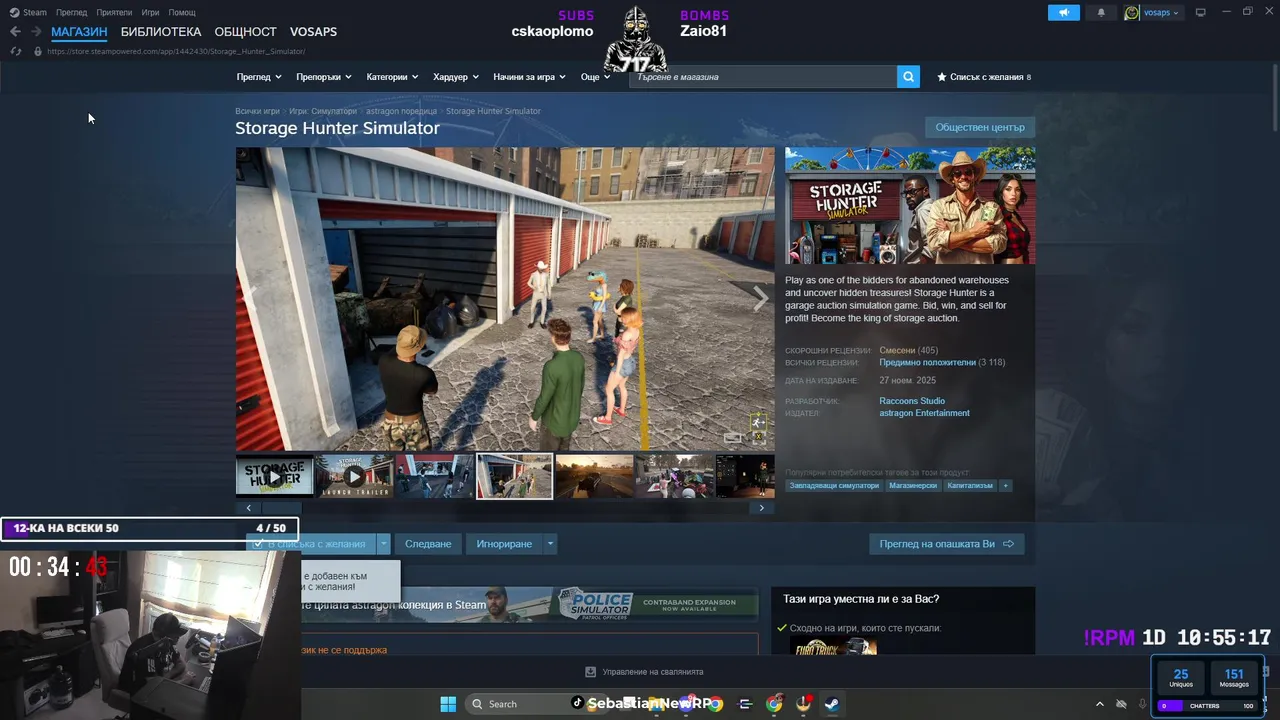Open the Police Simulator contraband banner
The width and height of the screenshot is (1280, 720).
[528, 604]
